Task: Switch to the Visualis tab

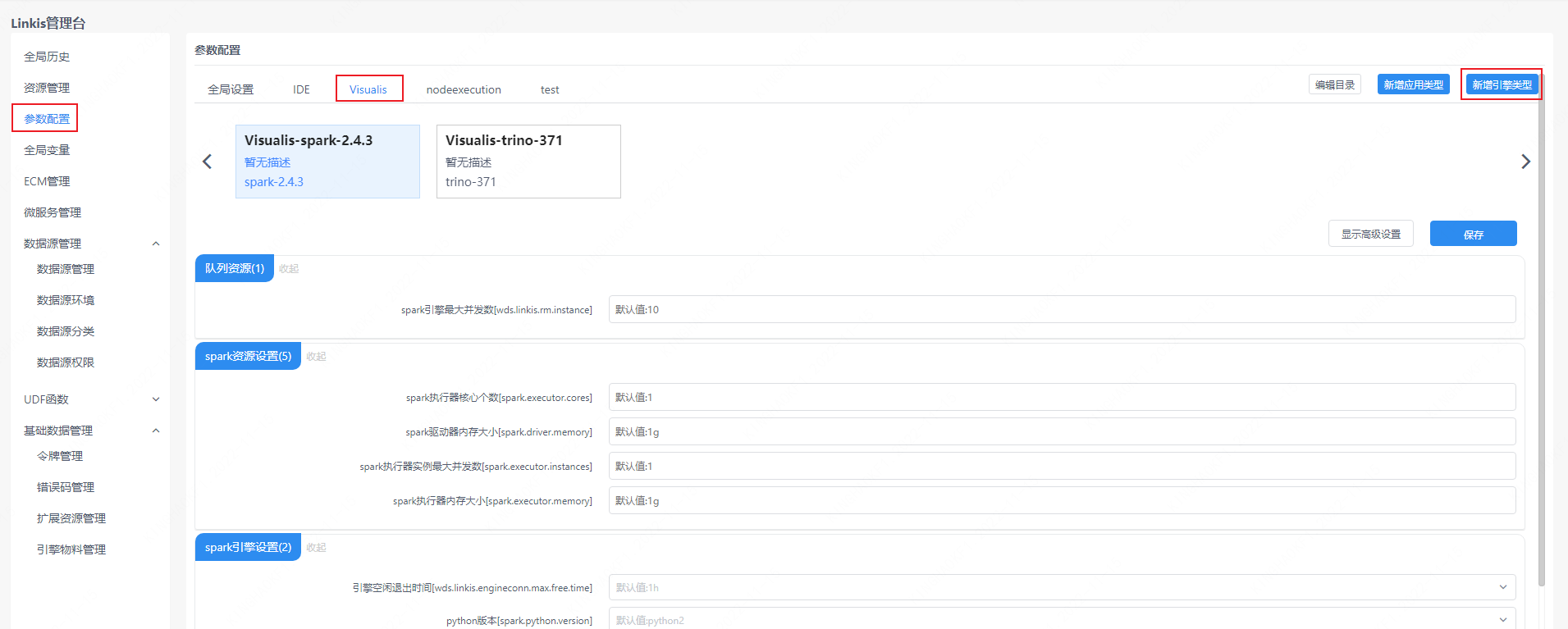Action: point(368,89)
